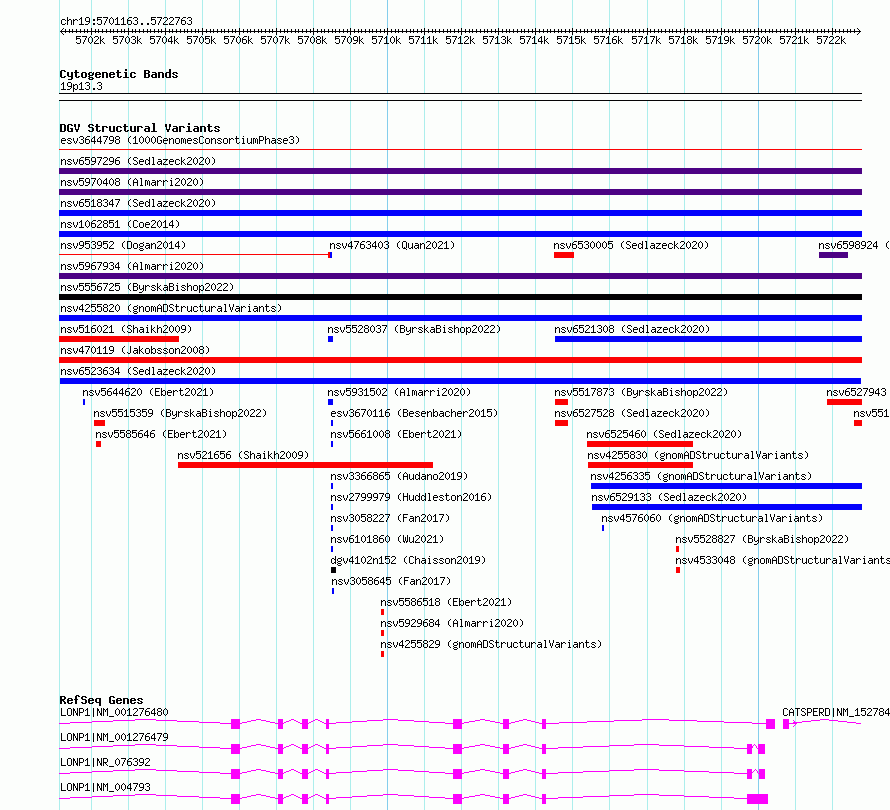Click nsv6530005 (Sedlazeck2020) red bar
The width and height of the screenshot is (890, 810).
[564, 255]
